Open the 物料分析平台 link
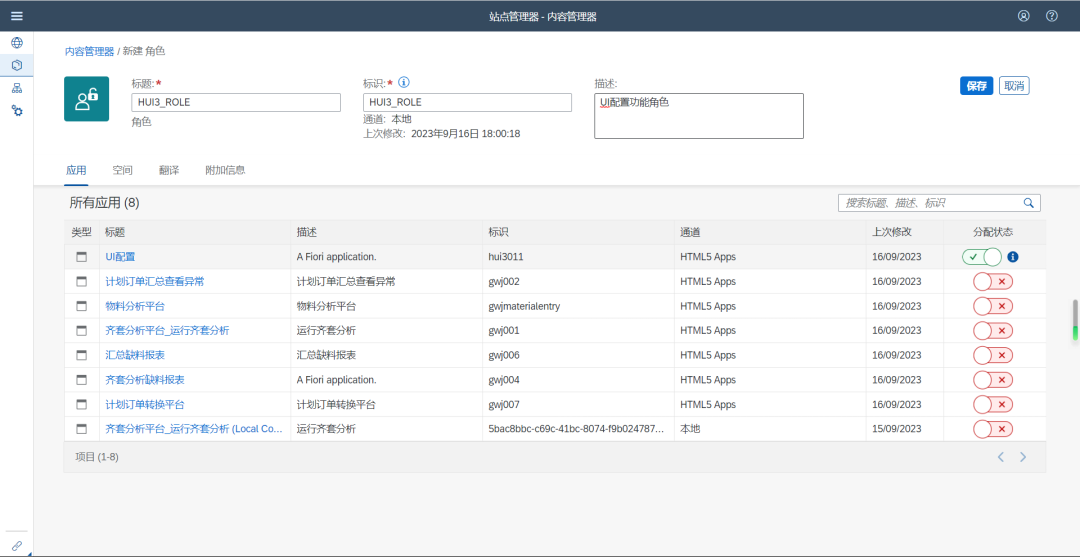The height and width of the screenshot is (557, 1080). tap(135, 306)
